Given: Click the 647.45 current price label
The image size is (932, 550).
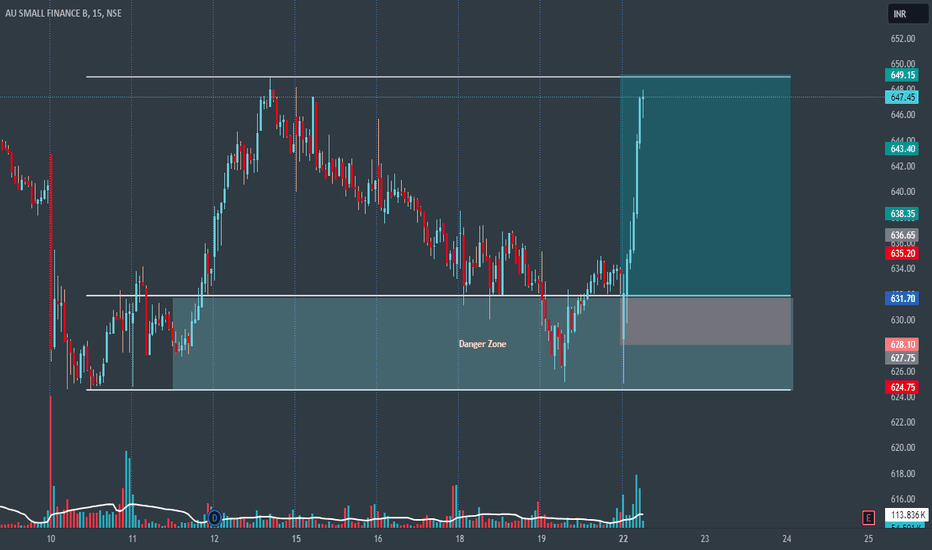Looking at the screenshot, I should click(x=902, y=97).
